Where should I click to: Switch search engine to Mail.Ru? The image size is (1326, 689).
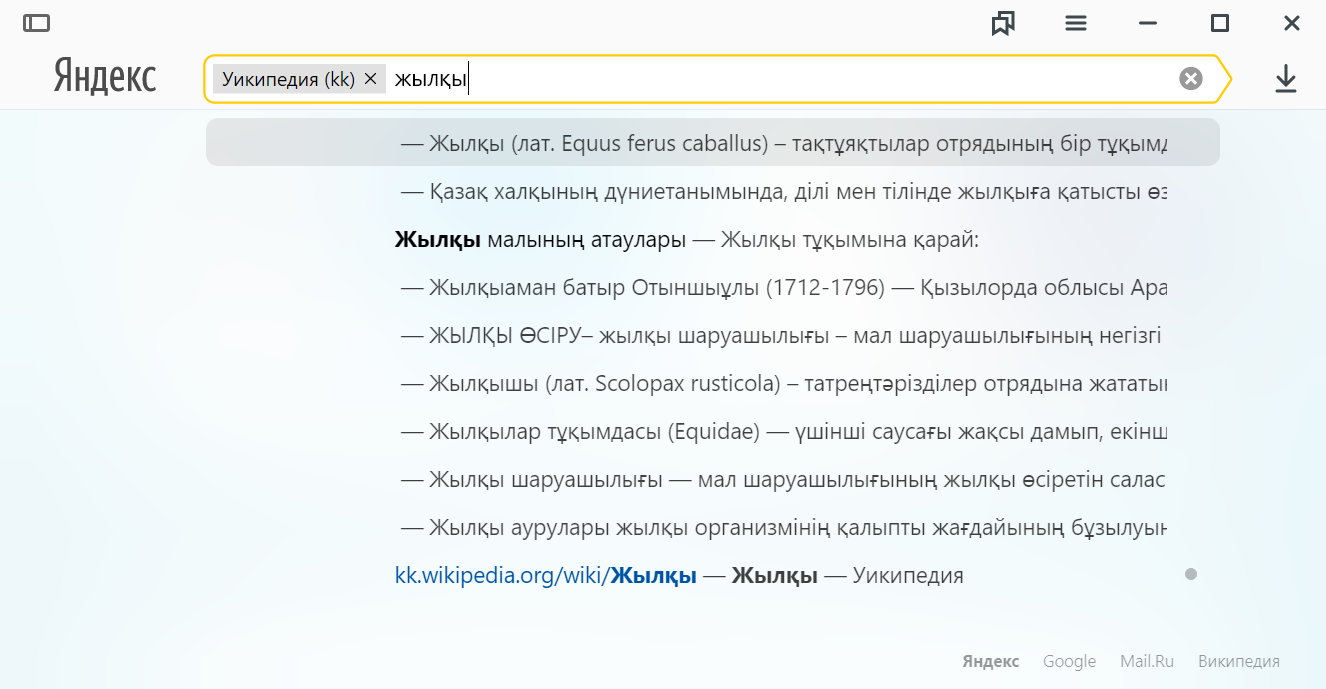1147,661
